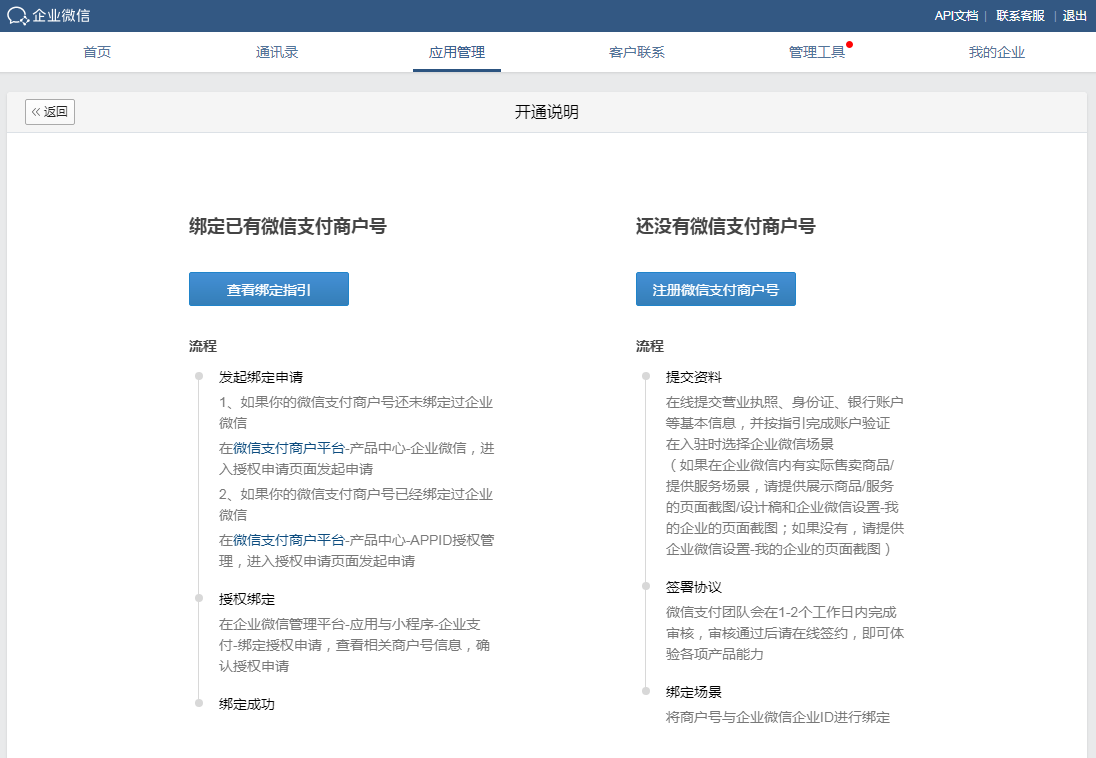Switch to the 通讯录 tab
1096x758 pixels.
tap(277, 52)
